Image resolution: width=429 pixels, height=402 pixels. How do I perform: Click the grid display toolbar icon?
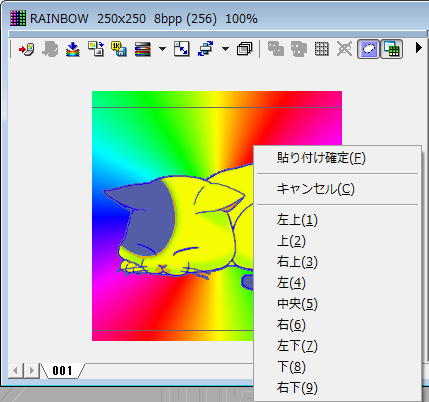322,49
